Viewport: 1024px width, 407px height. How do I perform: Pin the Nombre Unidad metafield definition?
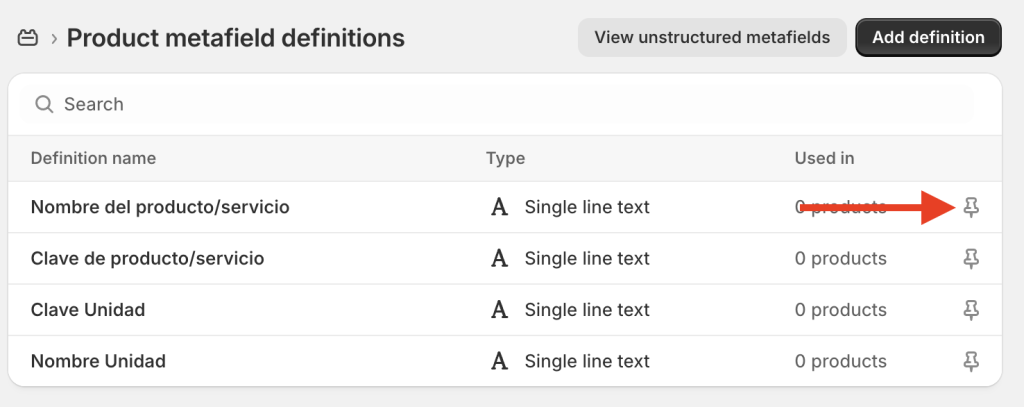[x=971, y=361]
